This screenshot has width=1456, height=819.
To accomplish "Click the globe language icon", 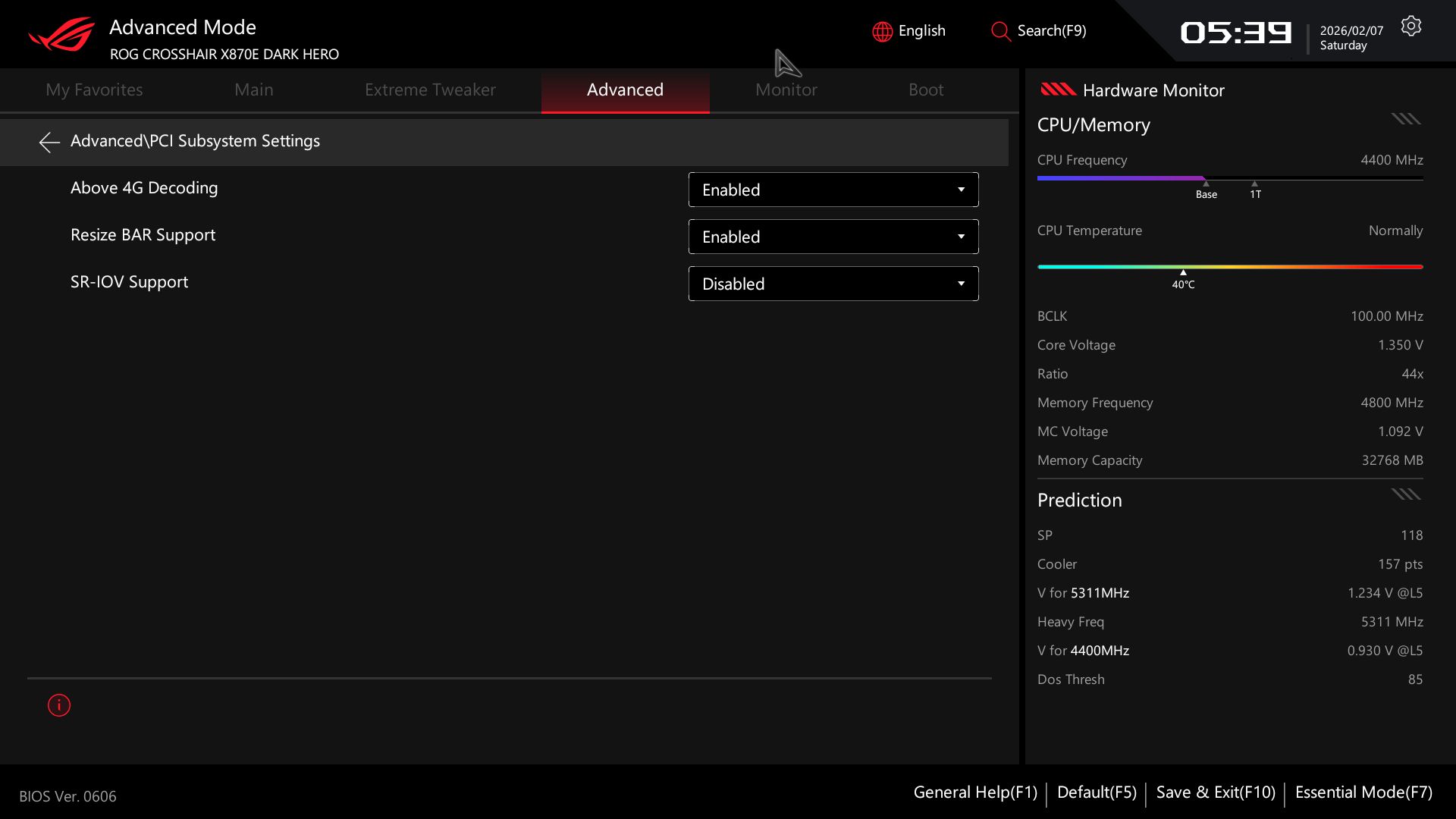I will coord(882,32).
